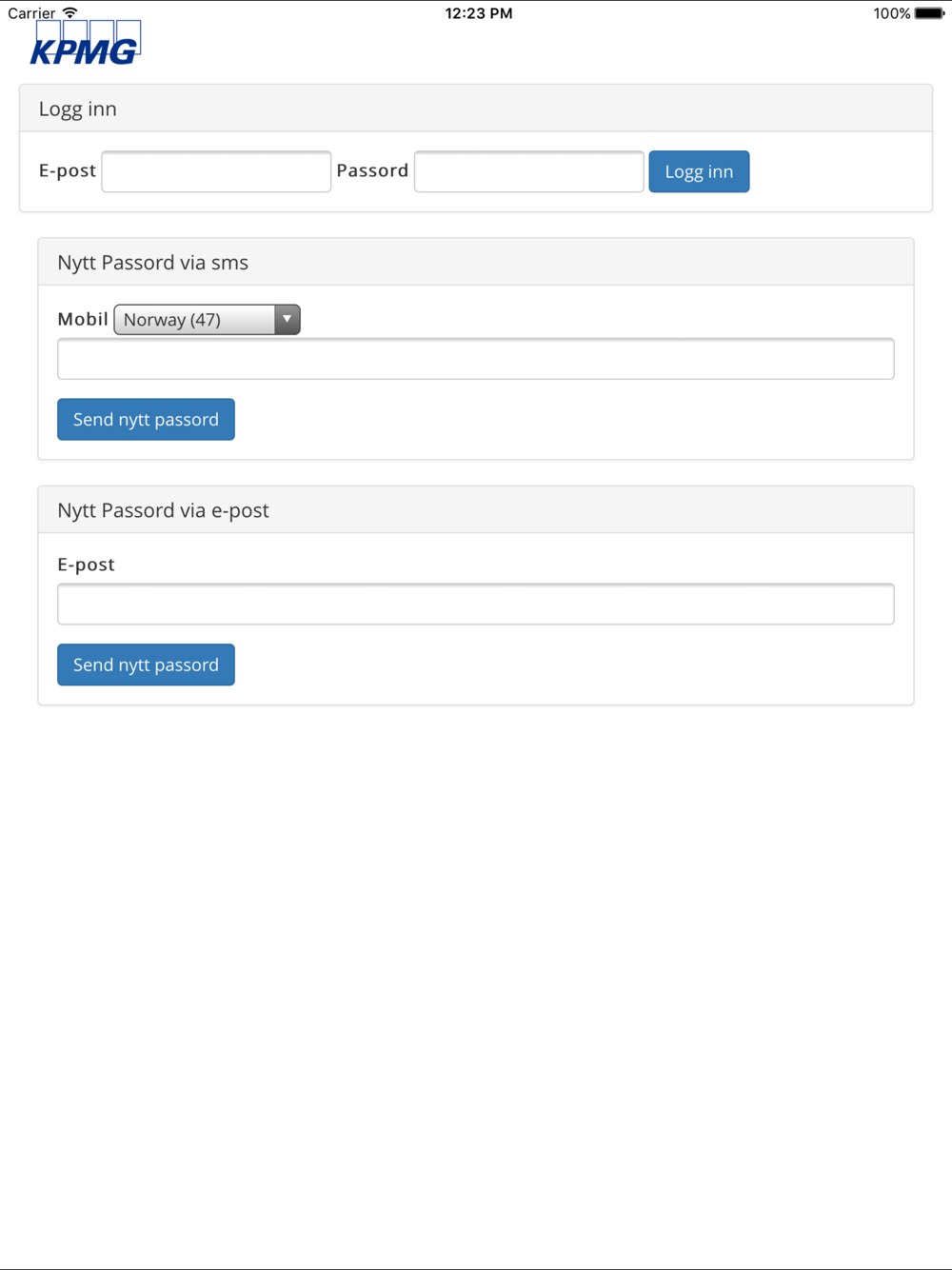Click the Mobil label
The image size is (952, 1270).
[x=83, y=319]
